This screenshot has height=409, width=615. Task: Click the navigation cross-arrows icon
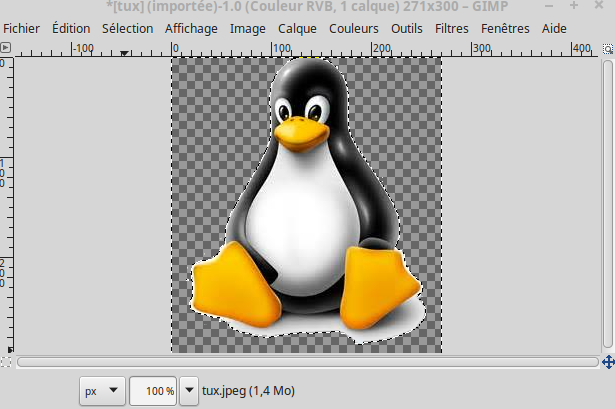click(608, 362)
